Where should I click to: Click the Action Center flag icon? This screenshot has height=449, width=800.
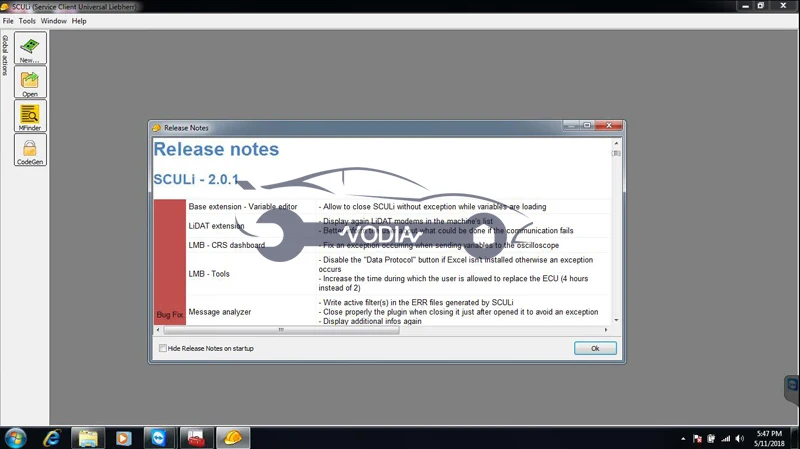[x=697, y=439]
